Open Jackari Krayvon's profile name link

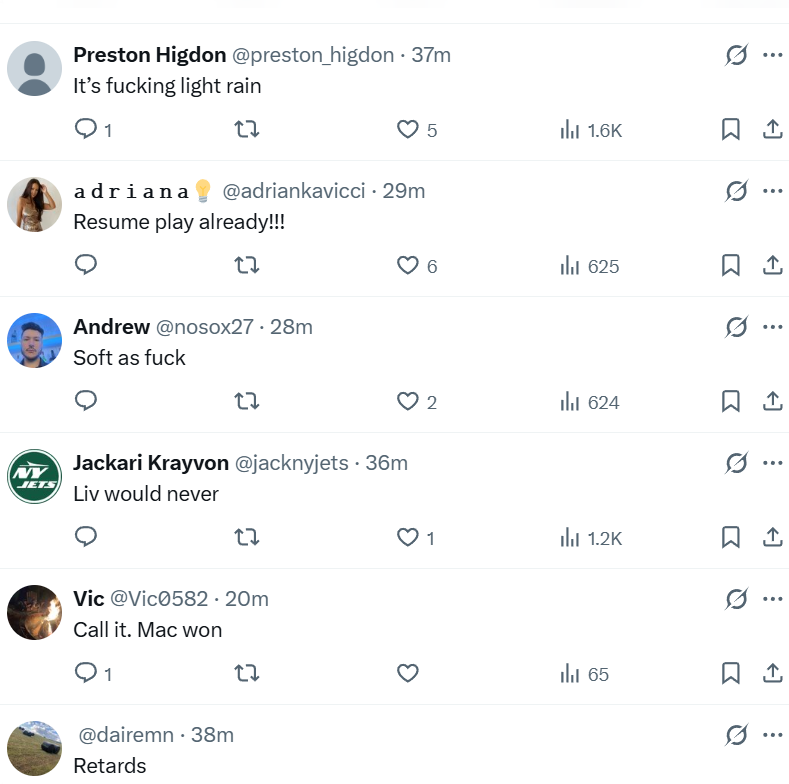(x=150, y=463)
